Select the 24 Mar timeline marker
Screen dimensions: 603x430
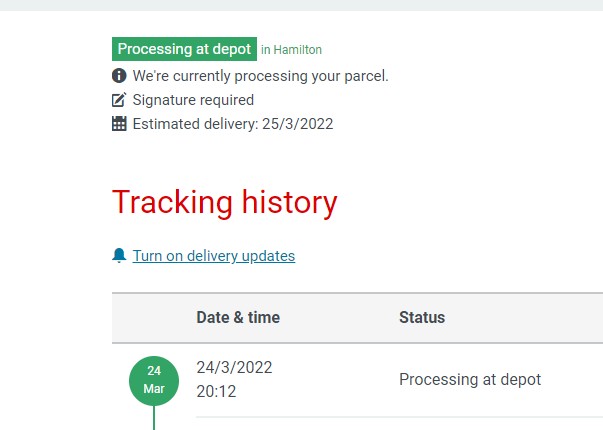[154, 380]
